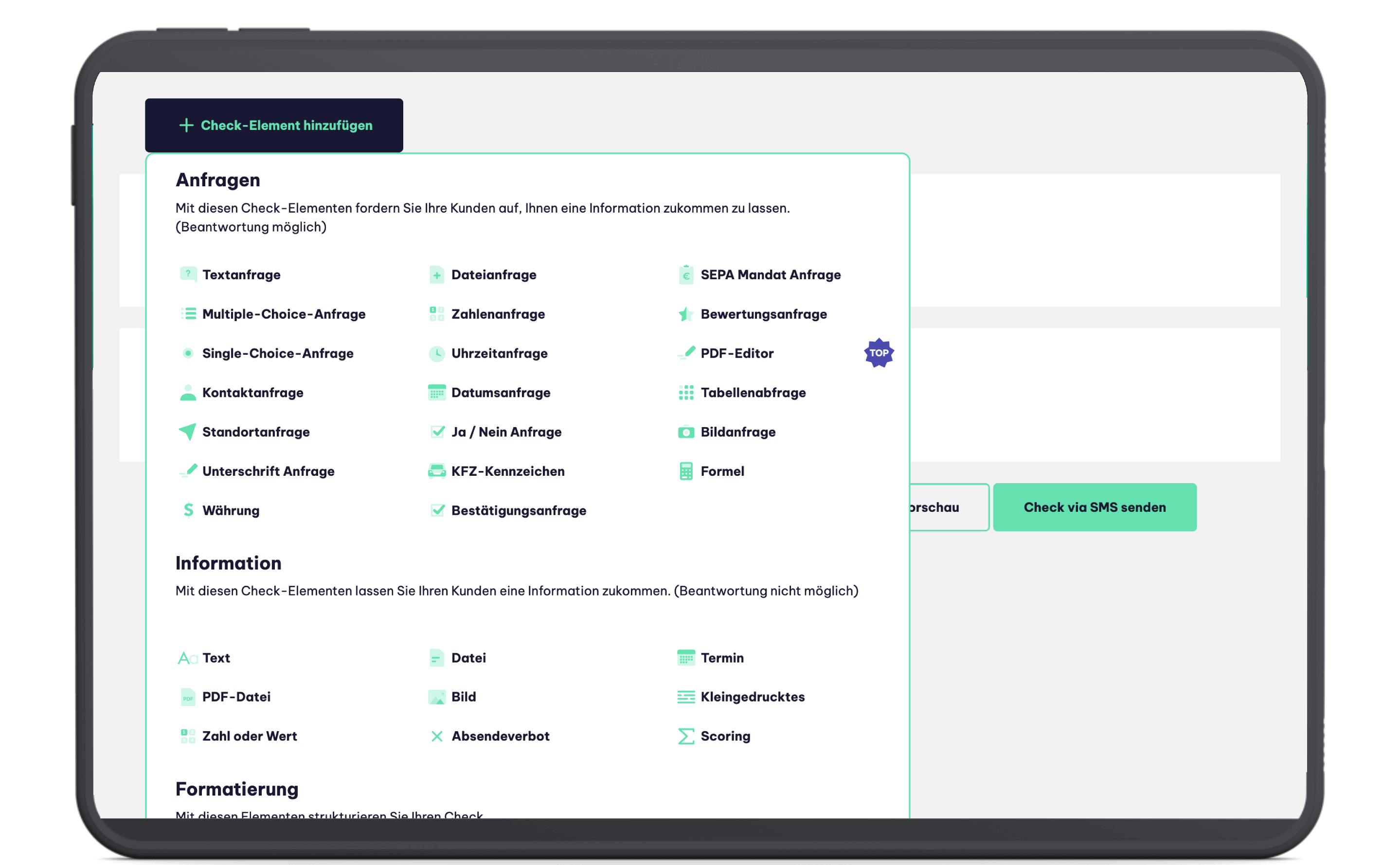This screenshot has height=865, width=1400.
Task: Select the Standortanfrage location arrow icon
Action: pos(188,432)
